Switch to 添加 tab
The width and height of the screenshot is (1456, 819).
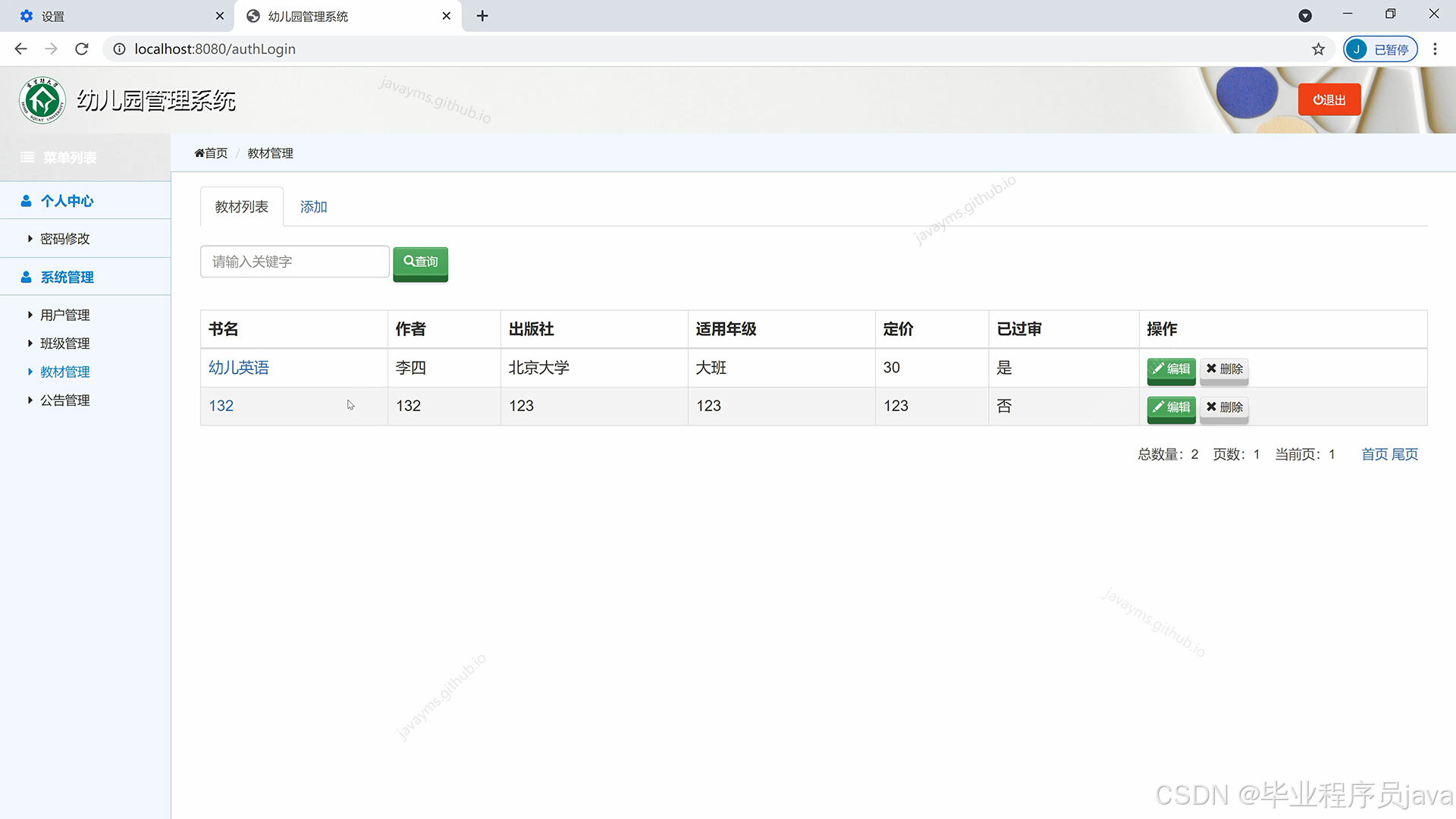(x=313, y=206)
